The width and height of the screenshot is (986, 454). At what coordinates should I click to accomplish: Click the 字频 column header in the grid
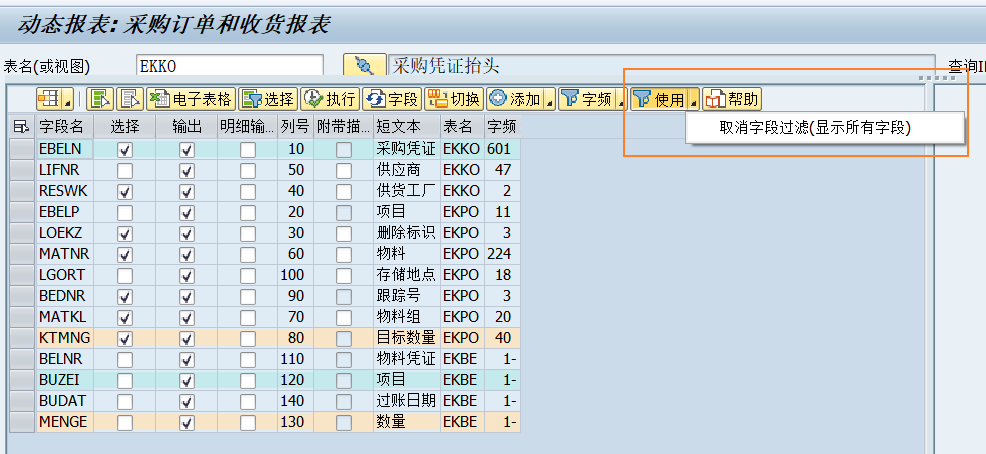coord(502,127)
